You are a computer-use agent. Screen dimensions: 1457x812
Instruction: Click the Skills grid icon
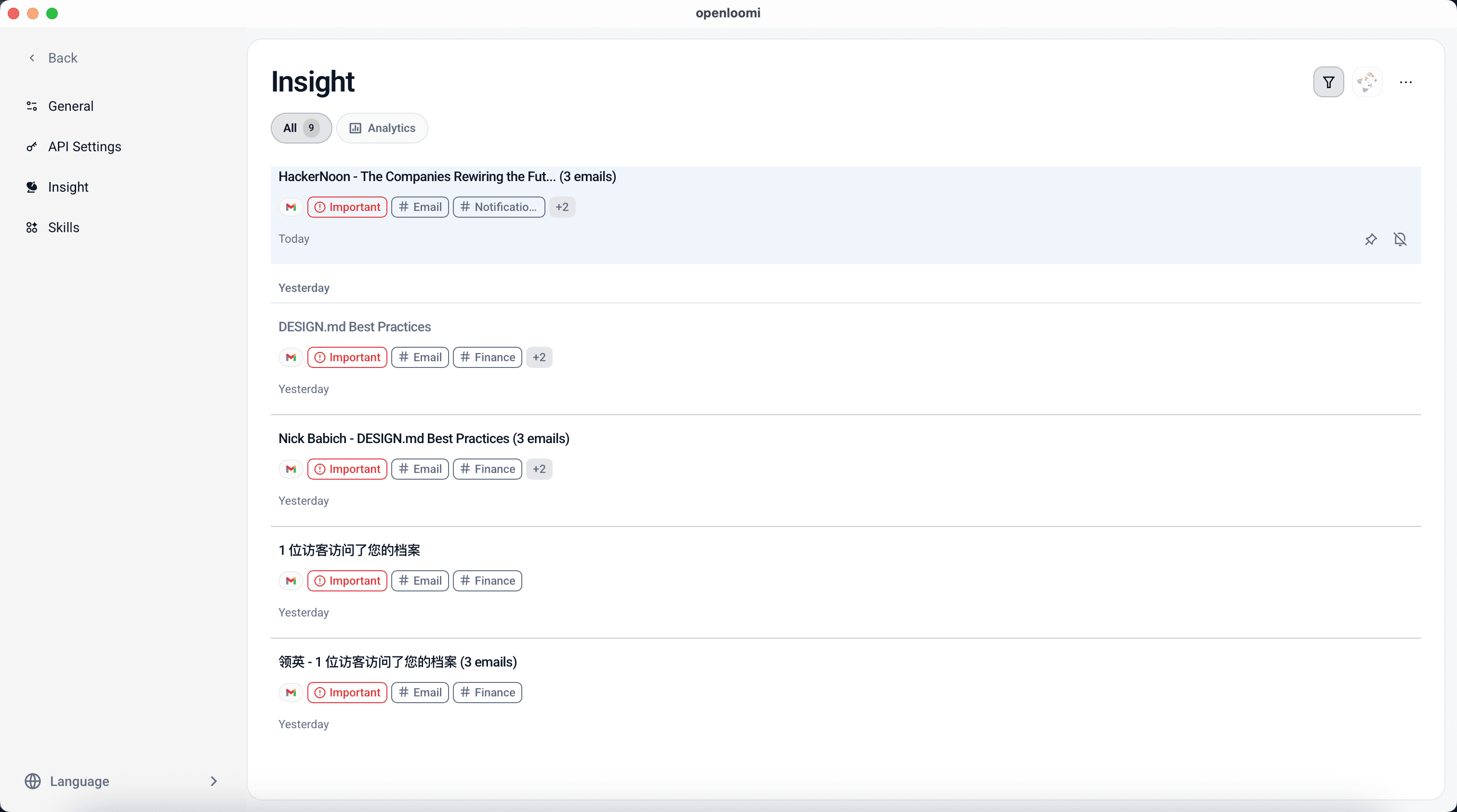tap(32, 227)
